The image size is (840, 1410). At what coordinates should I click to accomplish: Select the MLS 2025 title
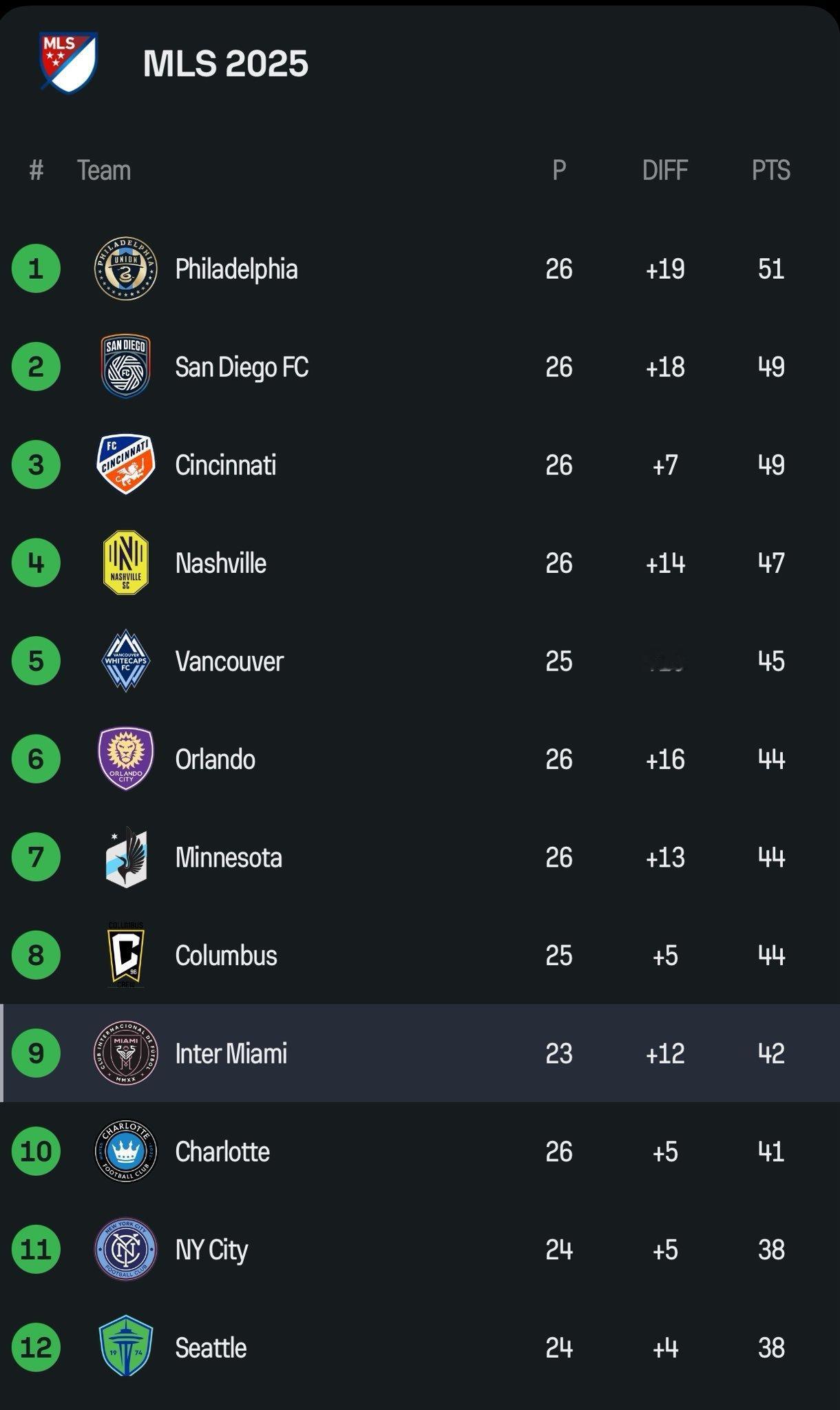pos(226,63)
